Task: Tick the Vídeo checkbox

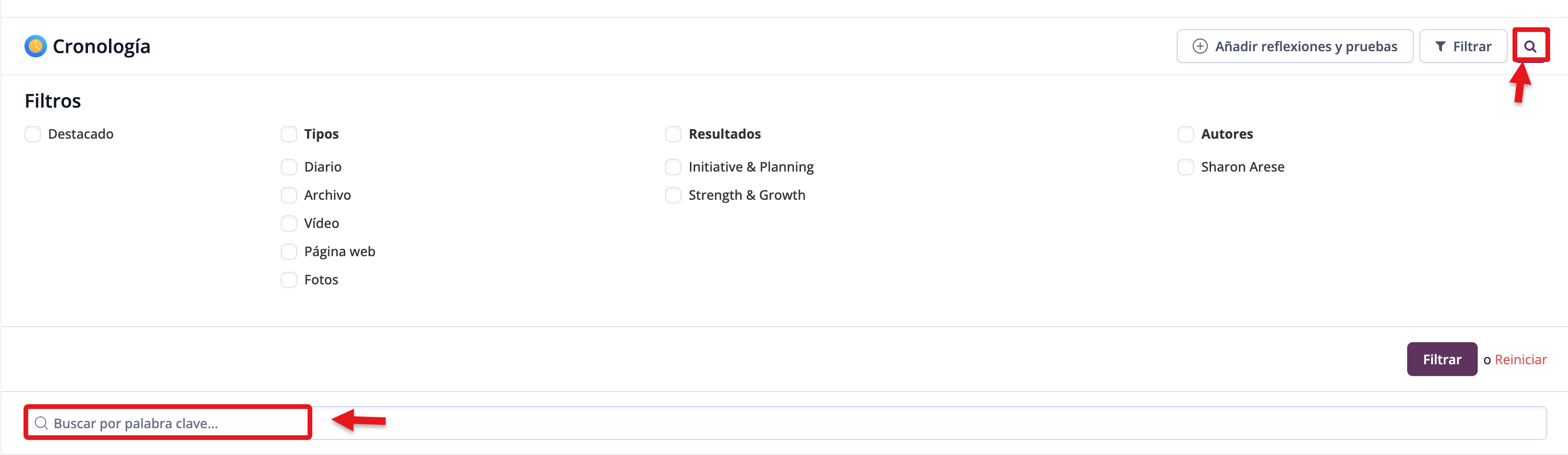Action: (289, 223)
